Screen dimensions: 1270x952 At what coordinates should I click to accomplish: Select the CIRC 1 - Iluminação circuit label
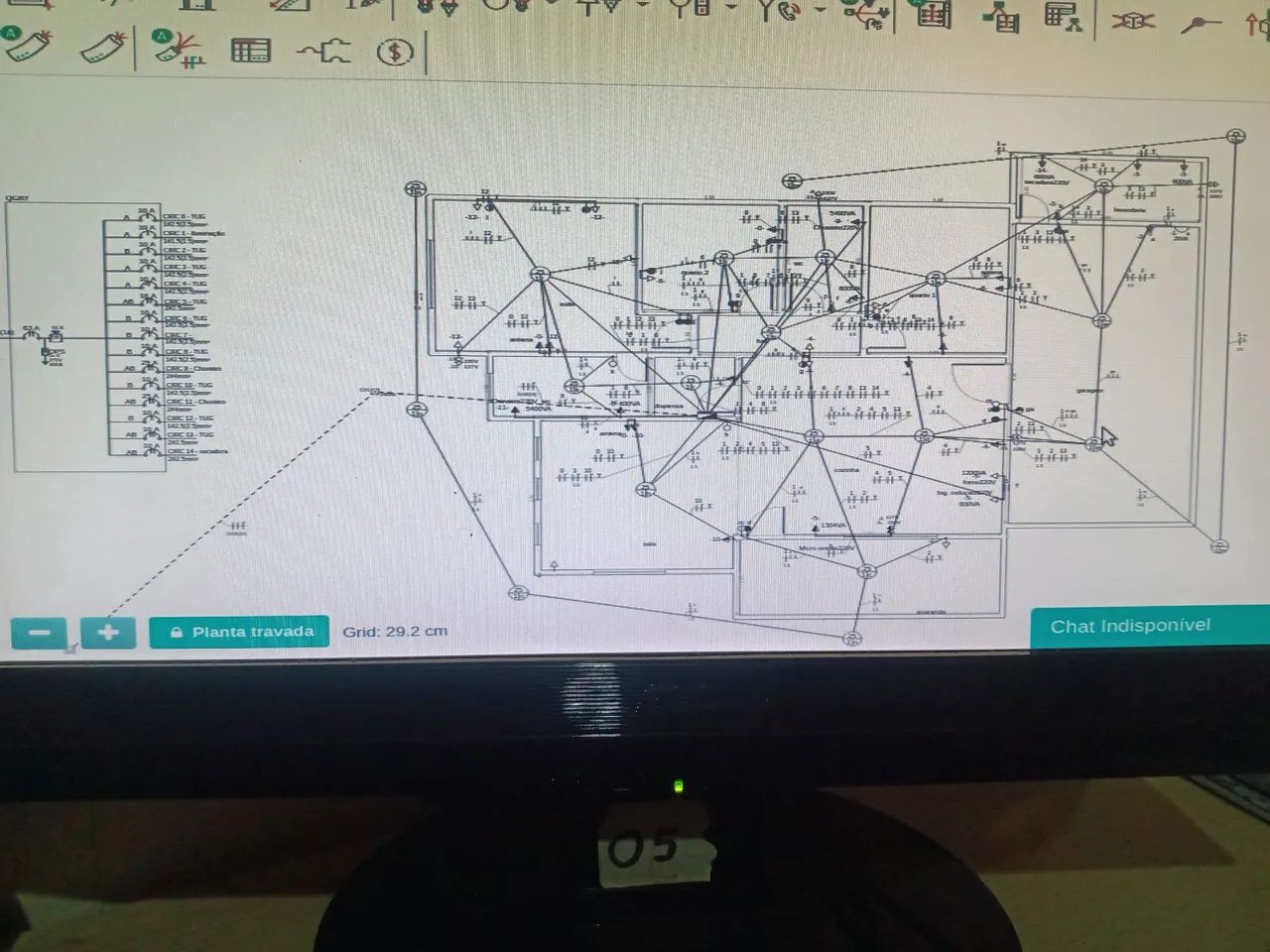194,234
